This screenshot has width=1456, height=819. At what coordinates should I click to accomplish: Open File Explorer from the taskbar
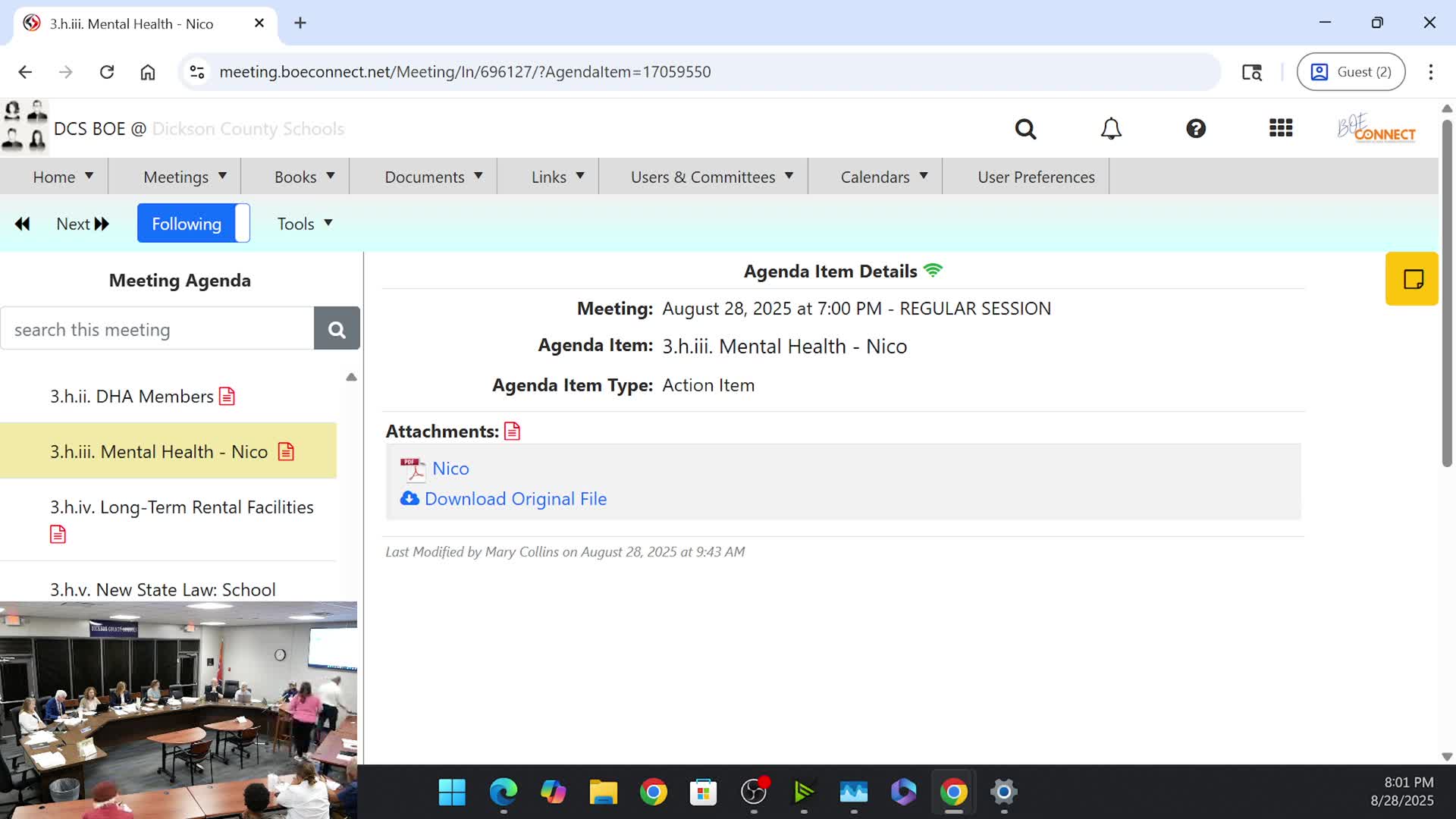point(603,792)
